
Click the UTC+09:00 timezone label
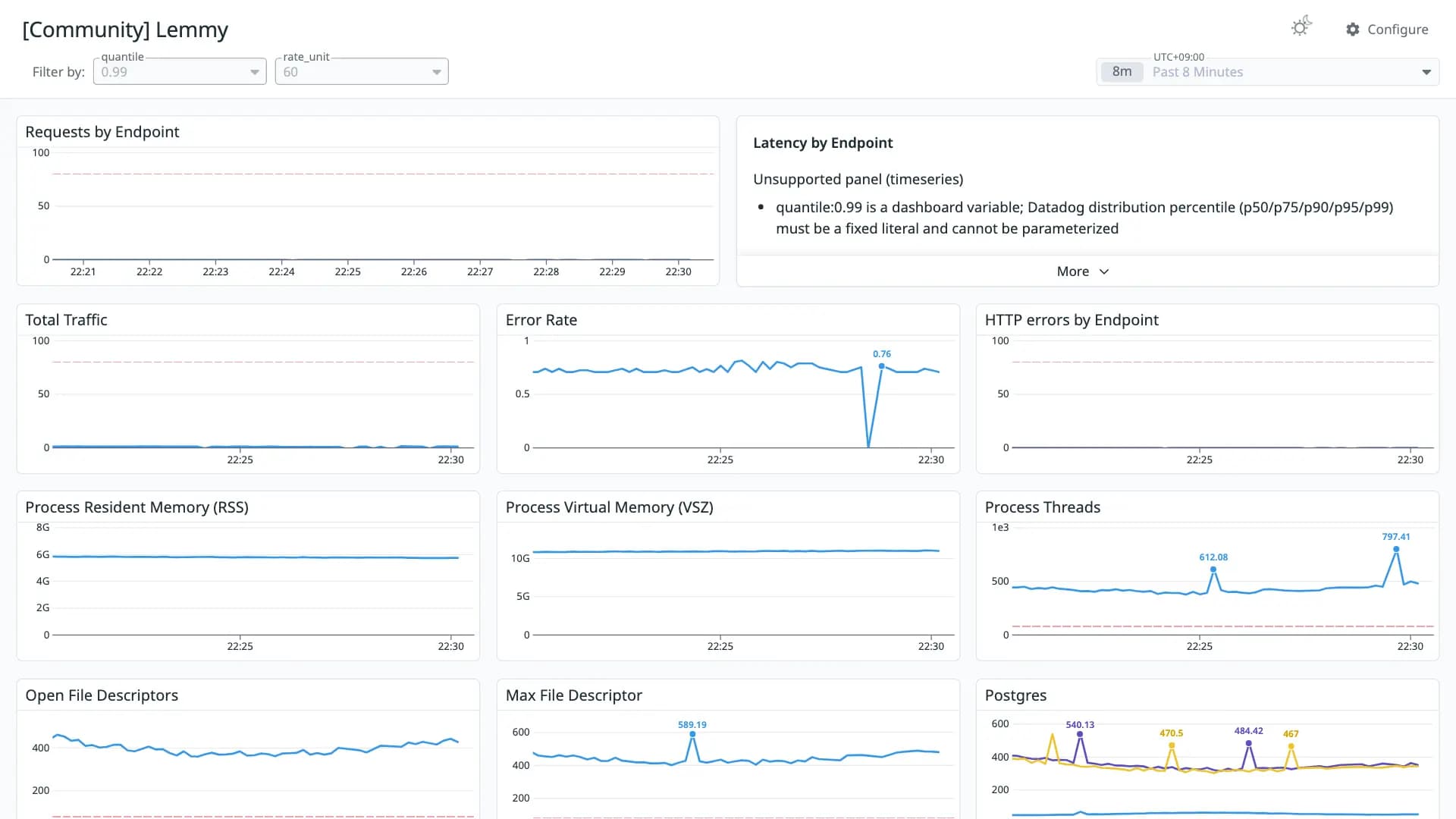[1178, 57]
